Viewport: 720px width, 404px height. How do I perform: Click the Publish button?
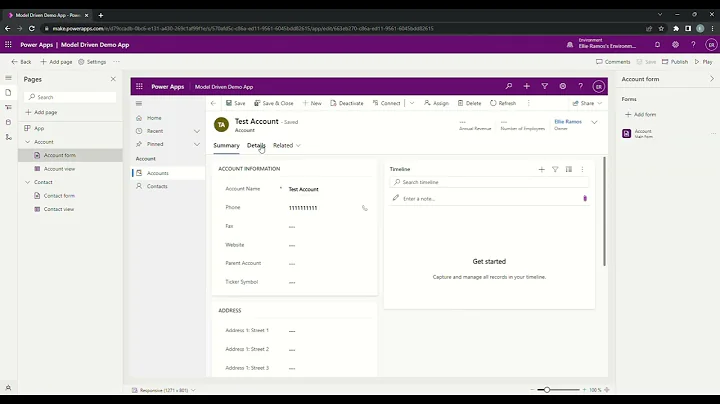(x=675, y=62)
